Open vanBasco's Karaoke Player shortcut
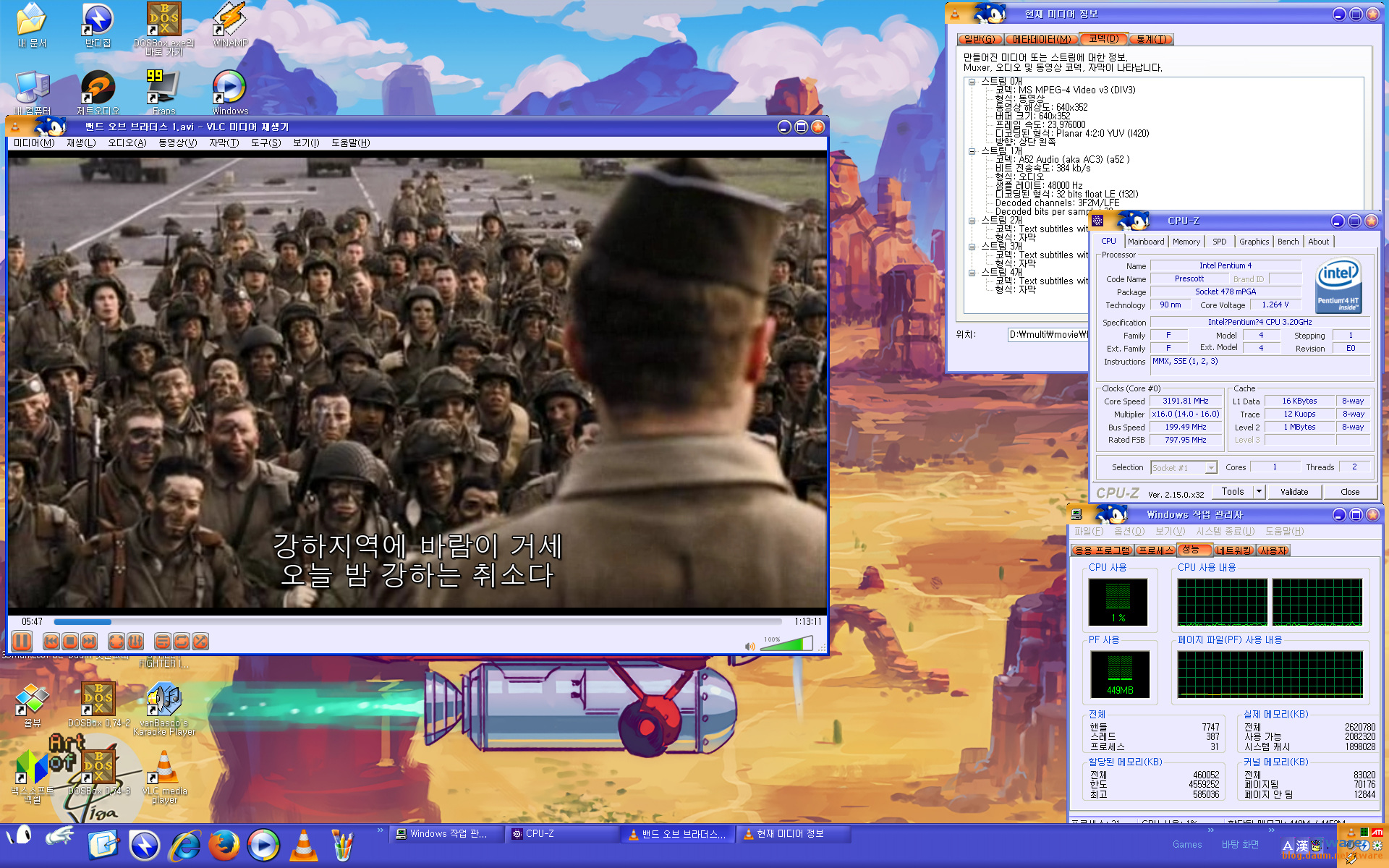 pos(164,709)
